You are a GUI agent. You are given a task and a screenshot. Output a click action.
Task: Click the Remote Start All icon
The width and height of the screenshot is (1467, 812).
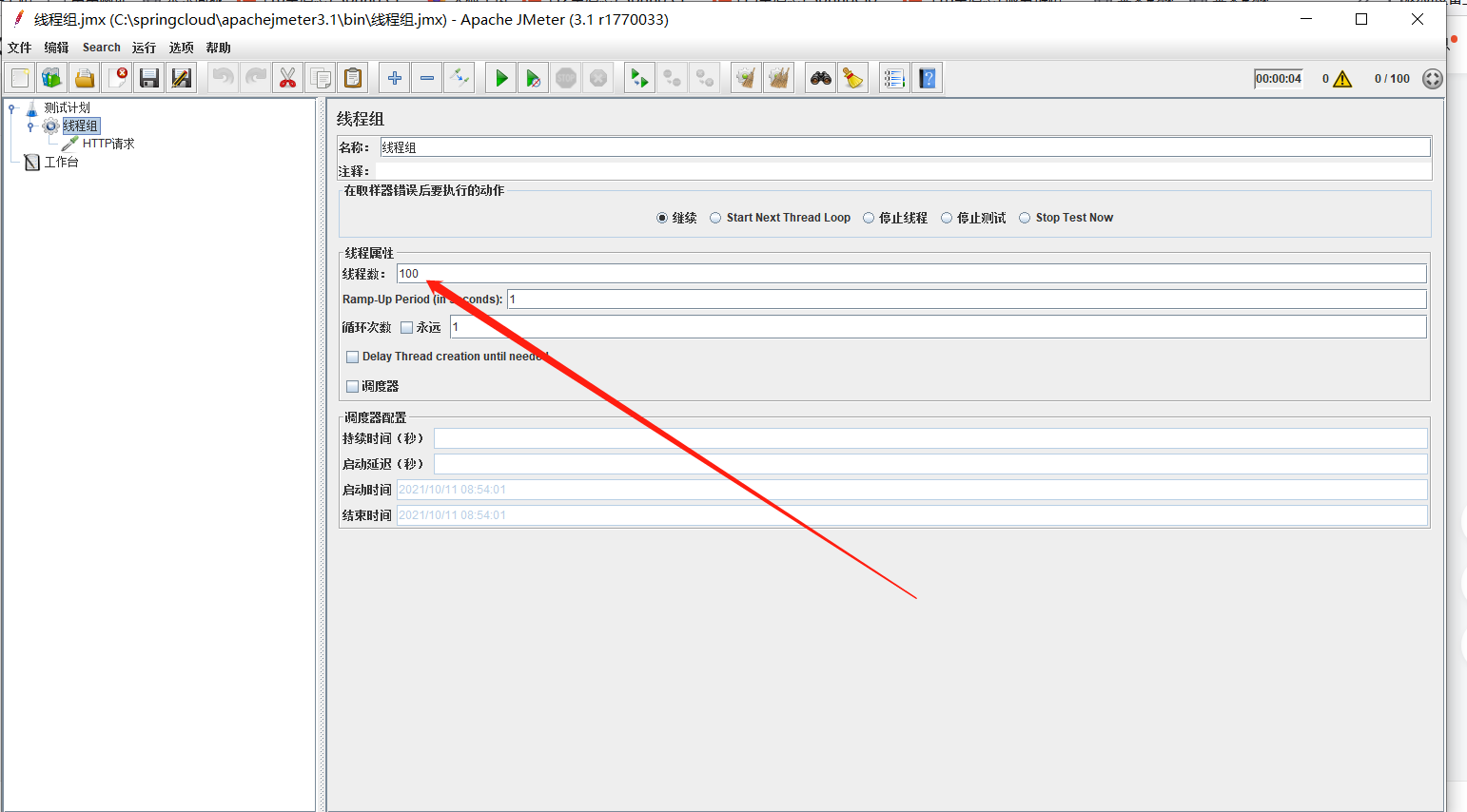click(x=640, y=78)
